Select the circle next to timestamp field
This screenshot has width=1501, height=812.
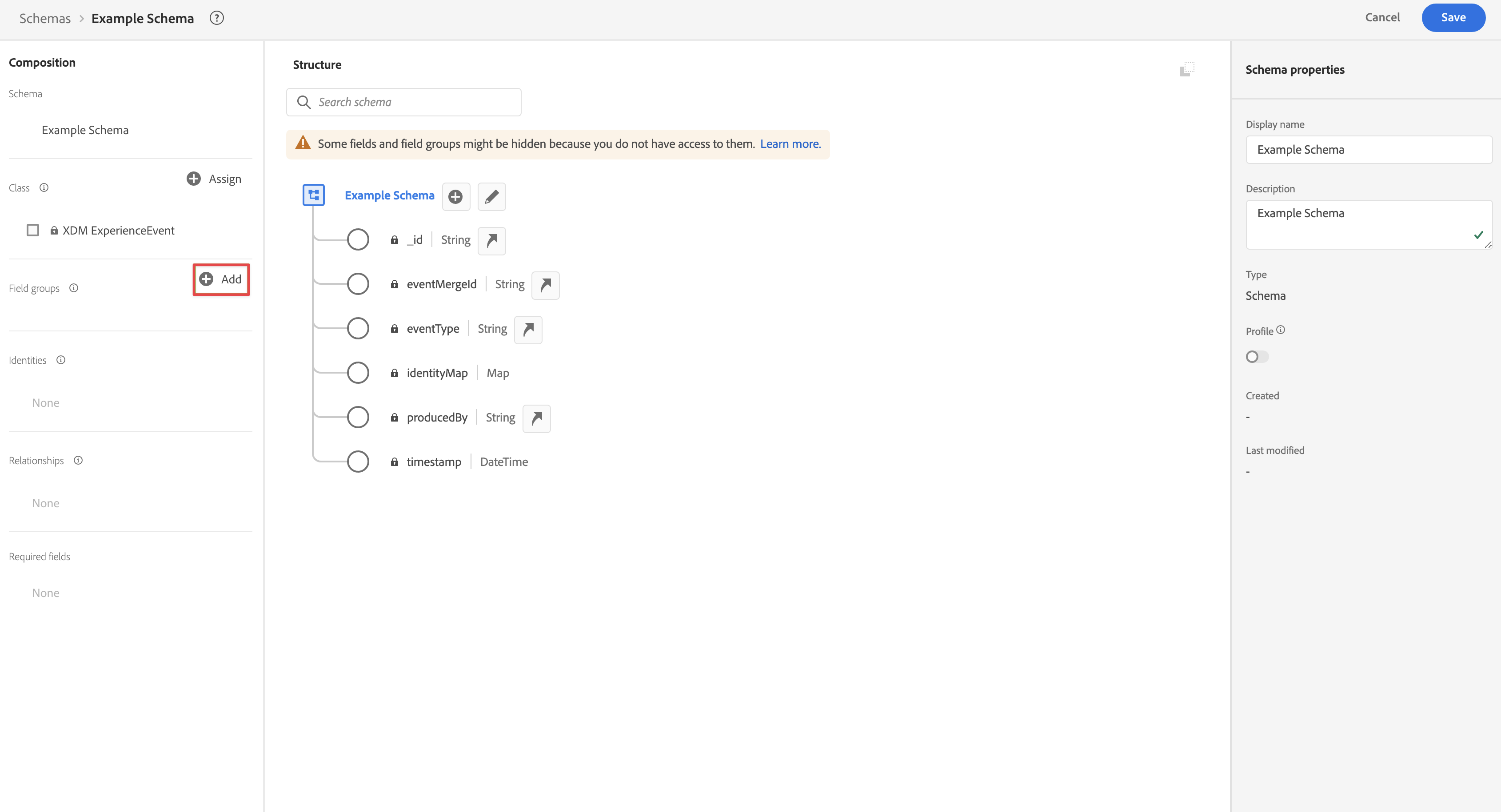(x=358, y=462)
